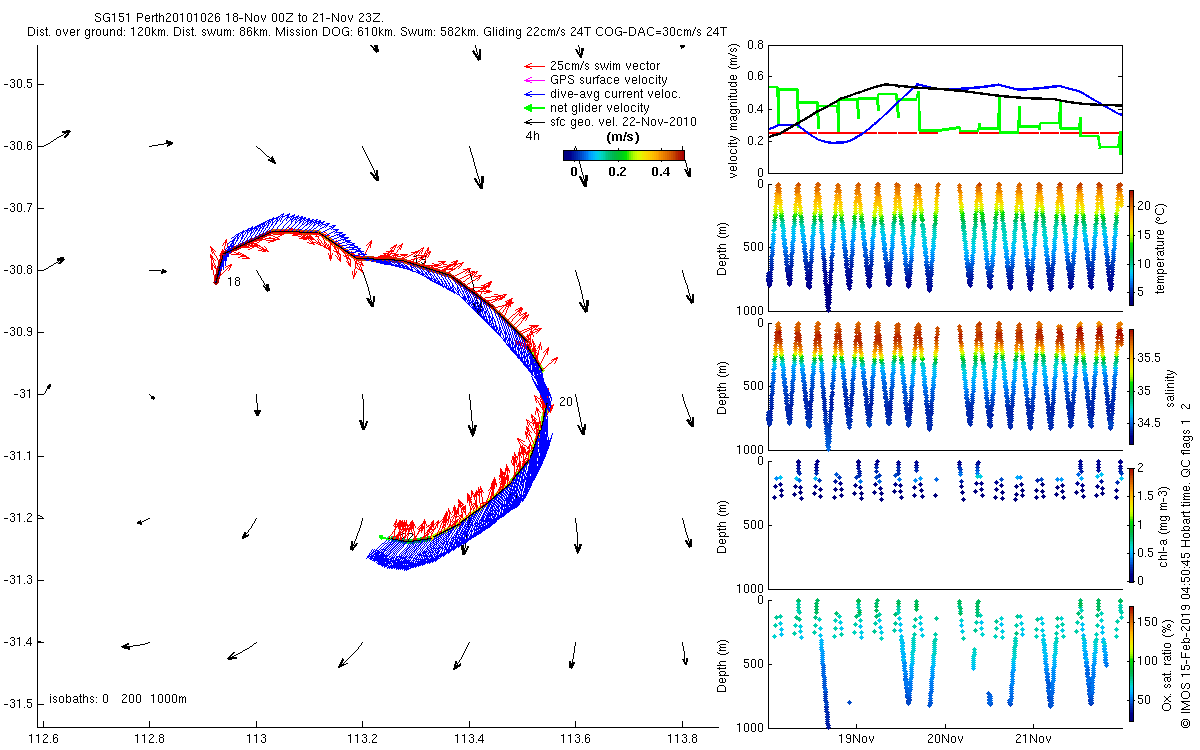Click the '-31.2' latitude tick label

tap(18, 518)
